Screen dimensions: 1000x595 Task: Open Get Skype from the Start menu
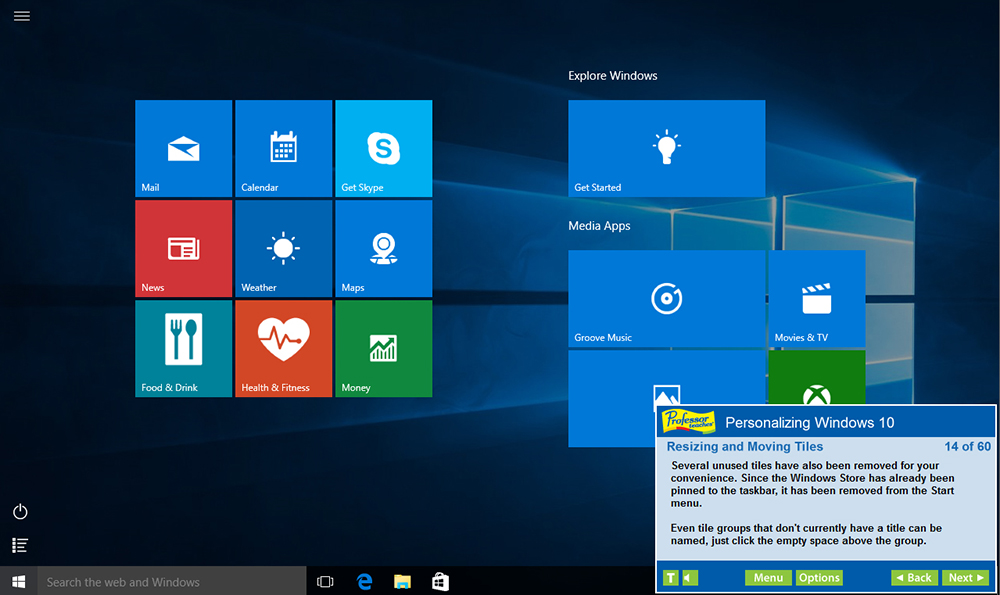click(x=382, y=148)
